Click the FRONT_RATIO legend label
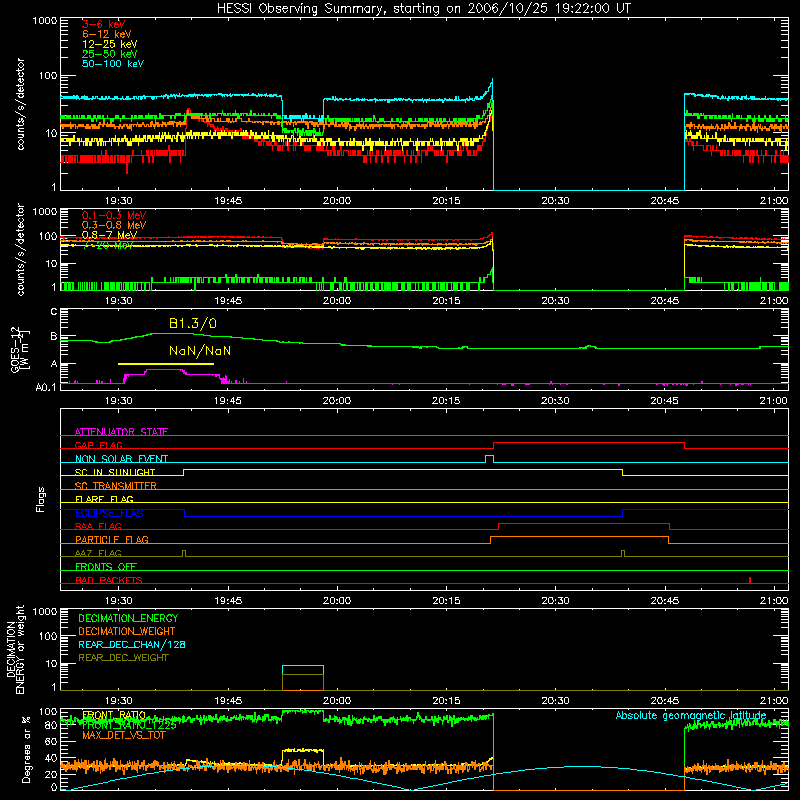800x800 pixels. (x=114, y=715)
